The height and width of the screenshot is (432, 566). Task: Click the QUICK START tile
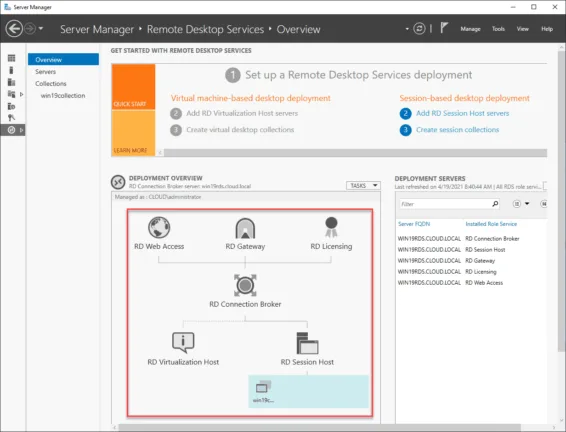click(134, 87)
